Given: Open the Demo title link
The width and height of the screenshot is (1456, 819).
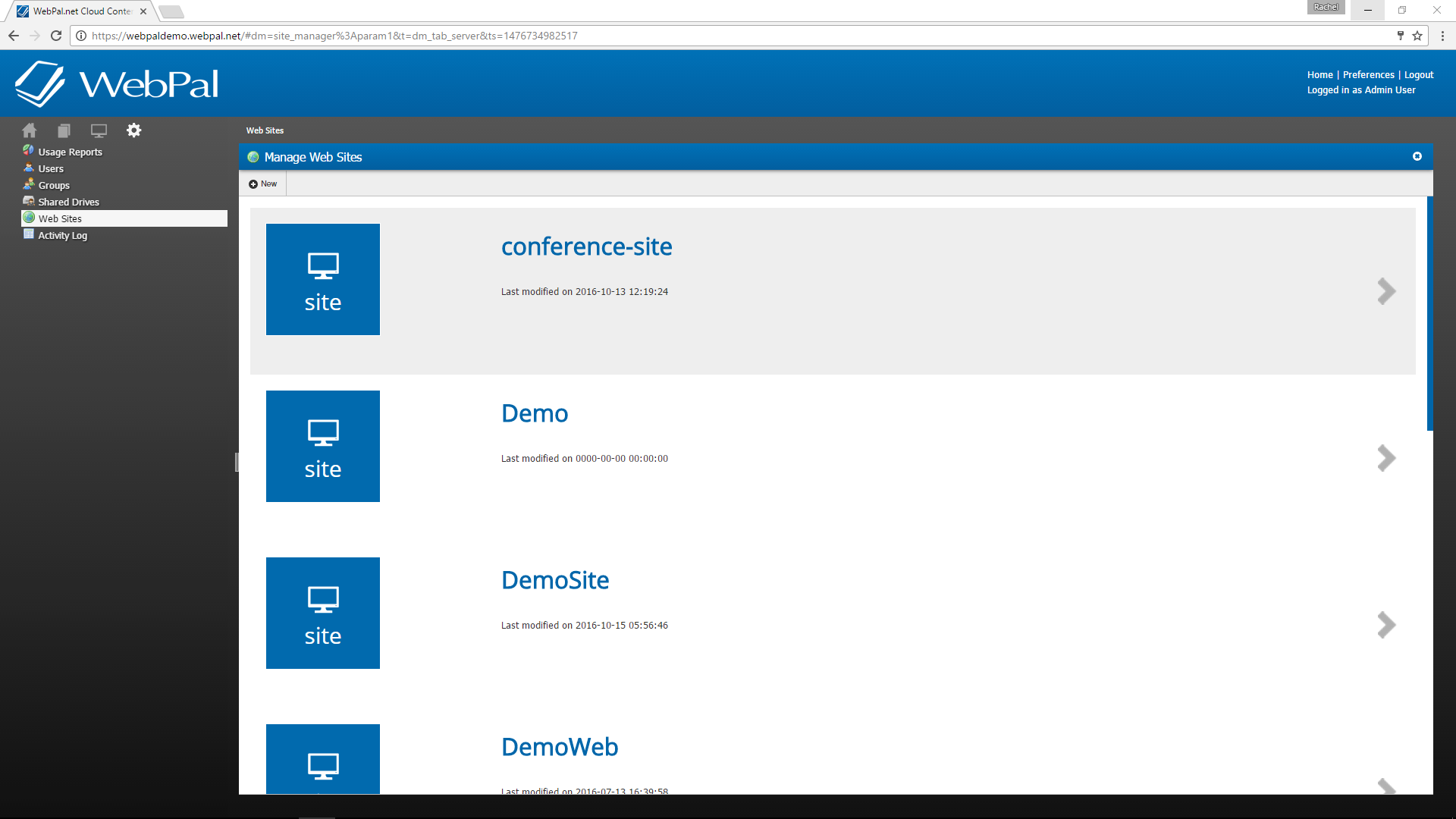Looking at the screenshot, I should [x=535, y=413].
